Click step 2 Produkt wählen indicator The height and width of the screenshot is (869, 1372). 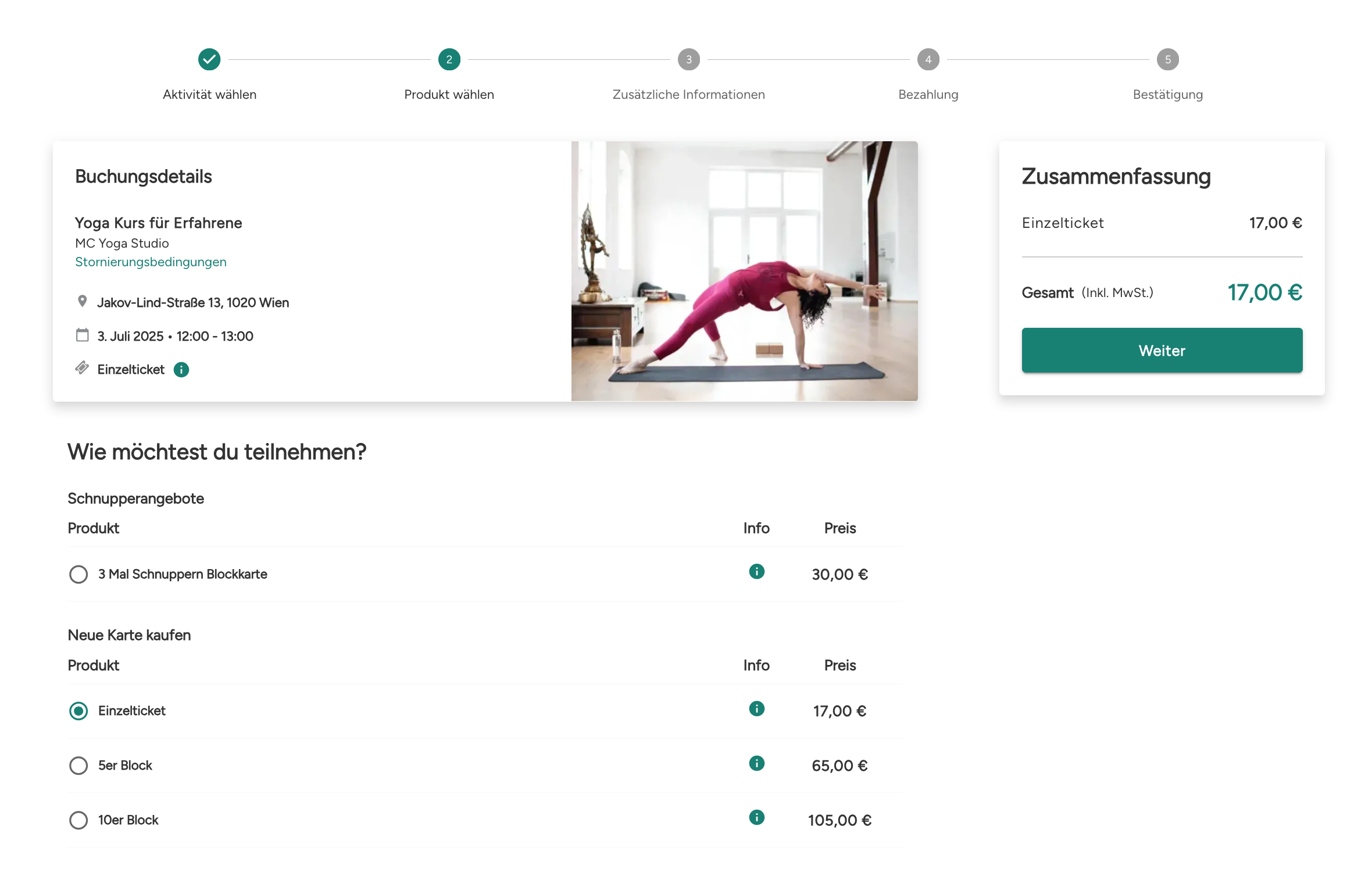click(x=449, y=59)
